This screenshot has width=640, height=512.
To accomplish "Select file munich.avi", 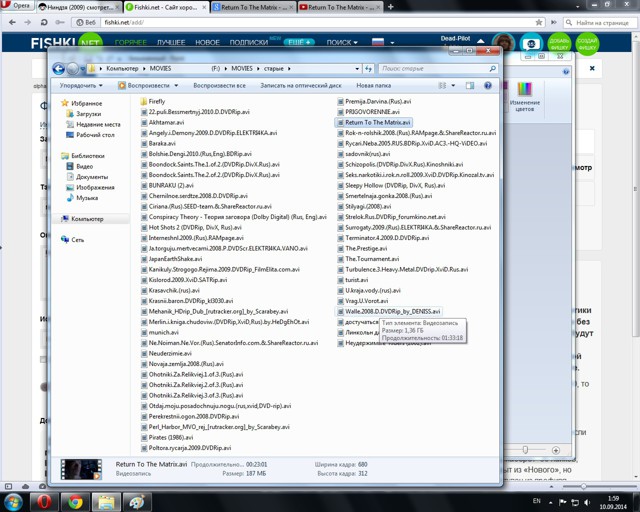I will coord(160,332).
